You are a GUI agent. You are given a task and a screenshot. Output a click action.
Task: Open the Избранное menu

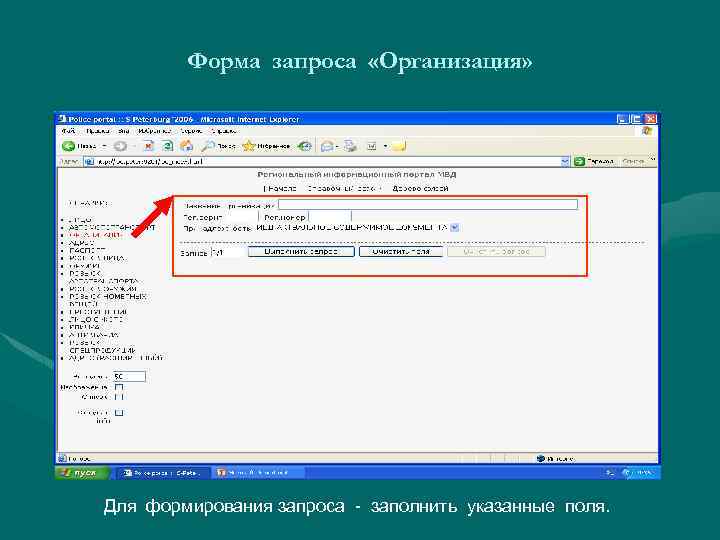(155, 131)
